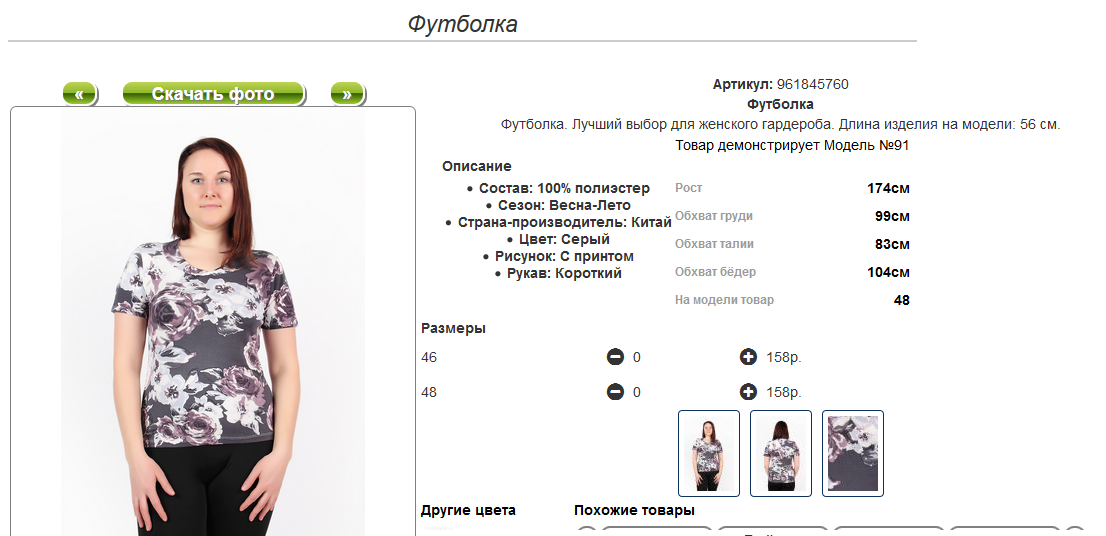Click the Футболка page heading

(x=462, y=24)
